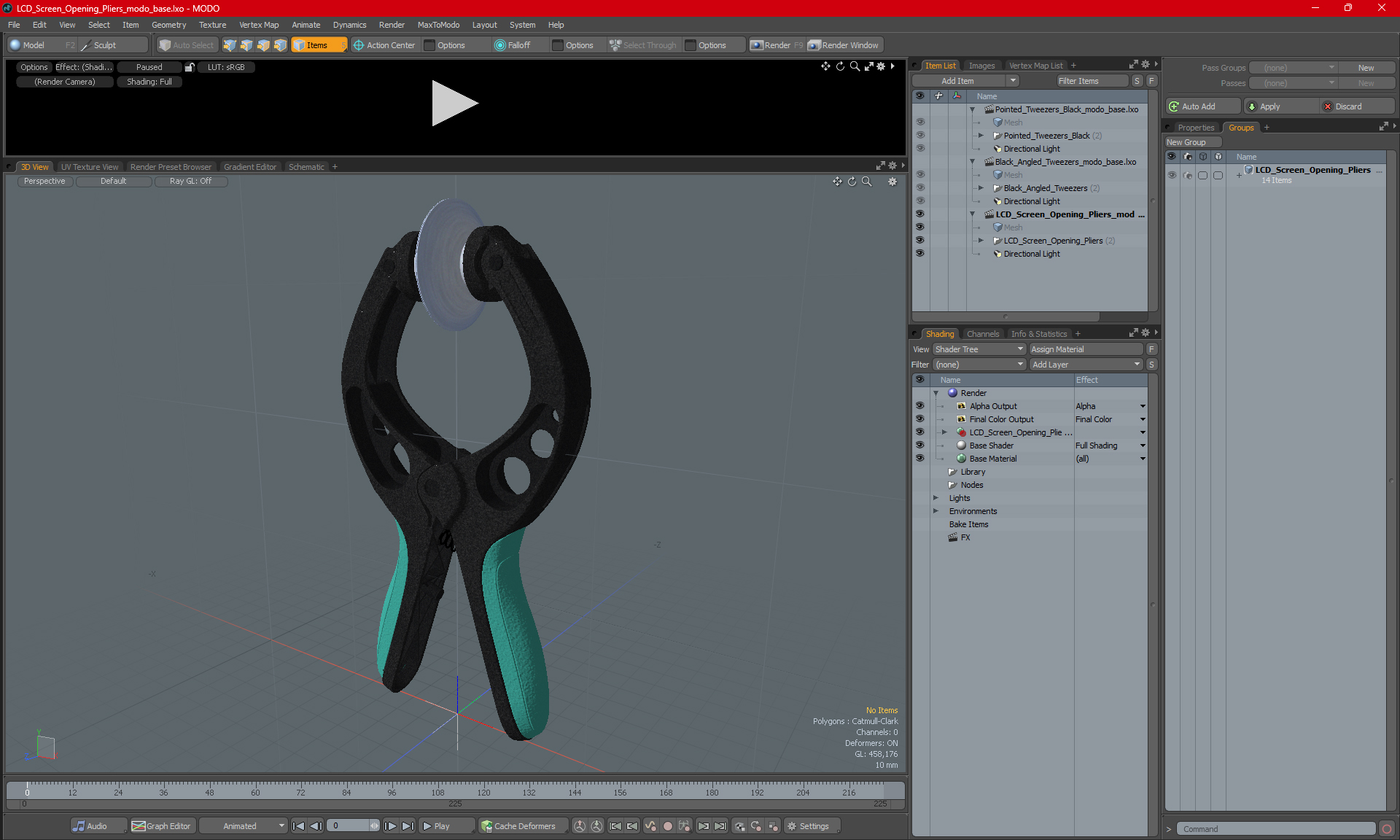Open the Geometry menu
This screenshot has width=1400, height=840.
point(168,25)
